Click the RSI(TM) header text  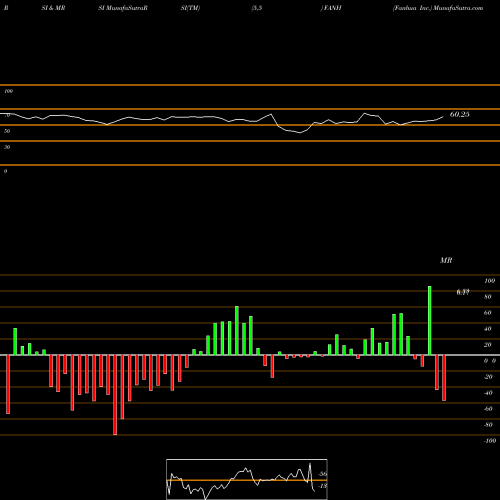pos(190,8)
